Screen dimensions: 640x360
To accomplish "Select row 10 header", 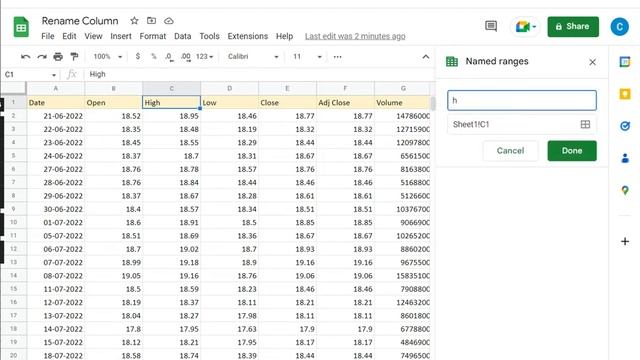I will tap(13, 222).
